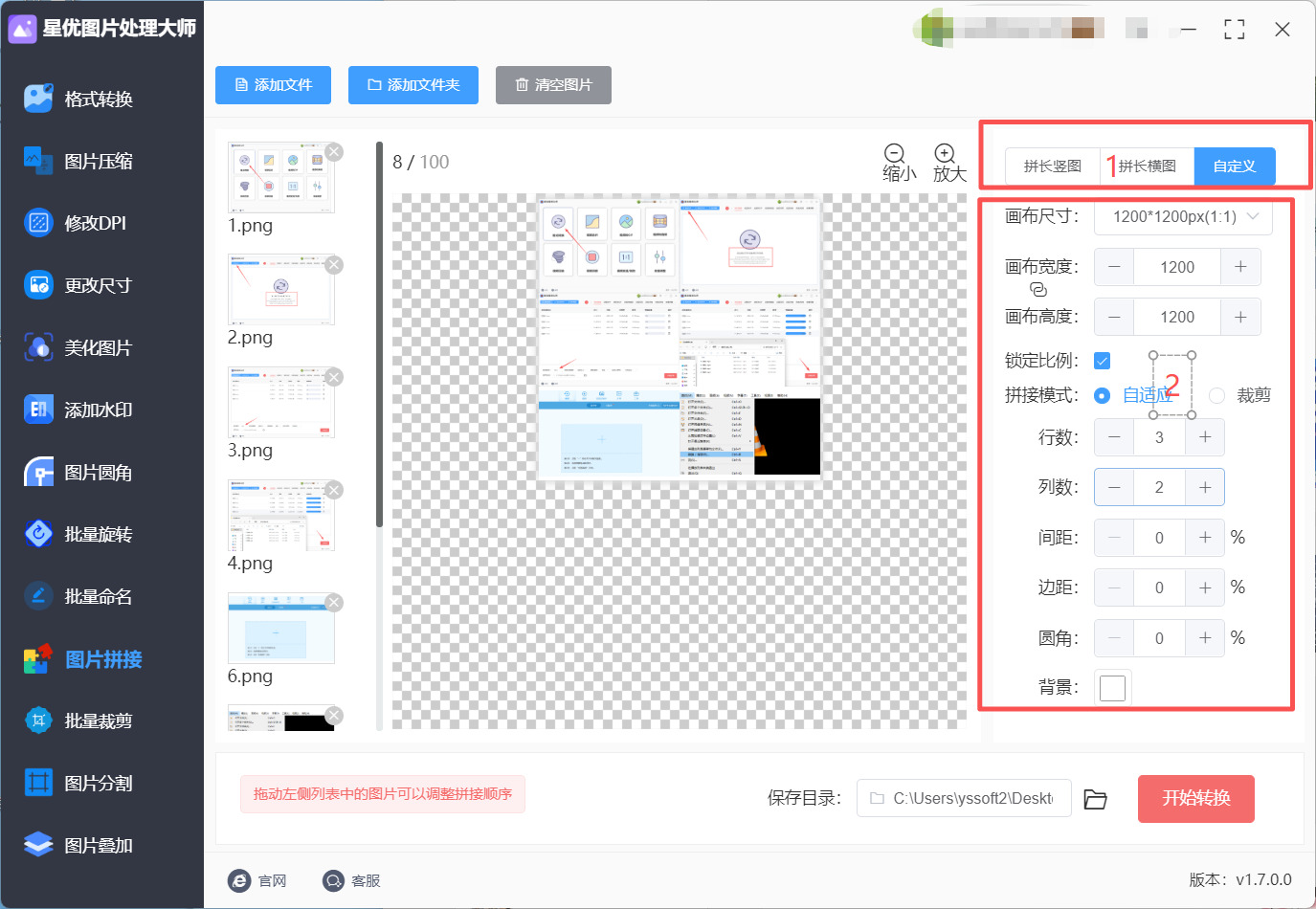
Task: Increase the 列数 column count
Action: (1205, 487)
